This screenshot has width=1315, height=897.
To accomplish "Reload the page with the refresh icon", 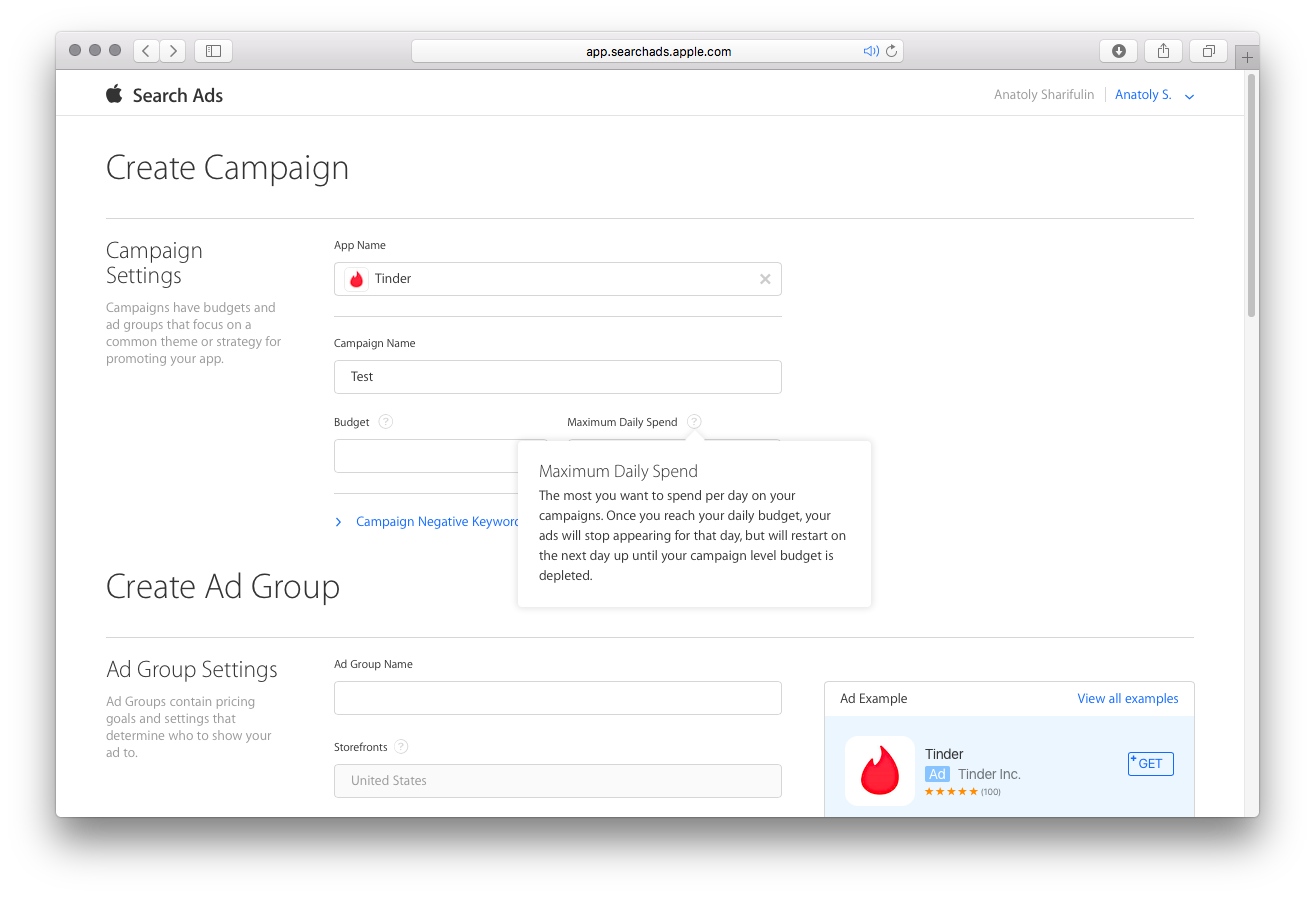I will [891, 51].
